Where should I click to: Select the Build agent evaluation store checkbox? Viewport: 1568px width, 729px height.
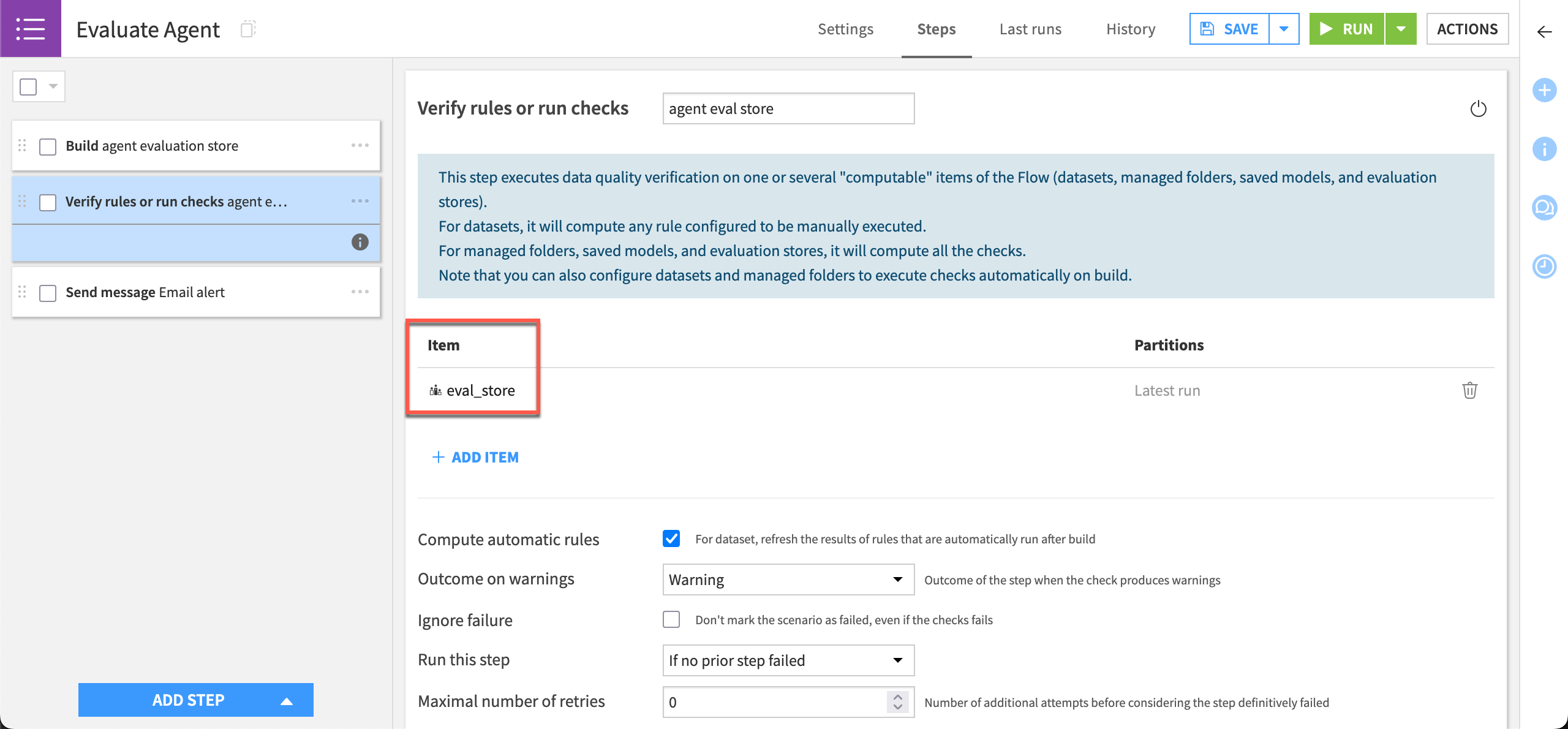click(48, 146)
